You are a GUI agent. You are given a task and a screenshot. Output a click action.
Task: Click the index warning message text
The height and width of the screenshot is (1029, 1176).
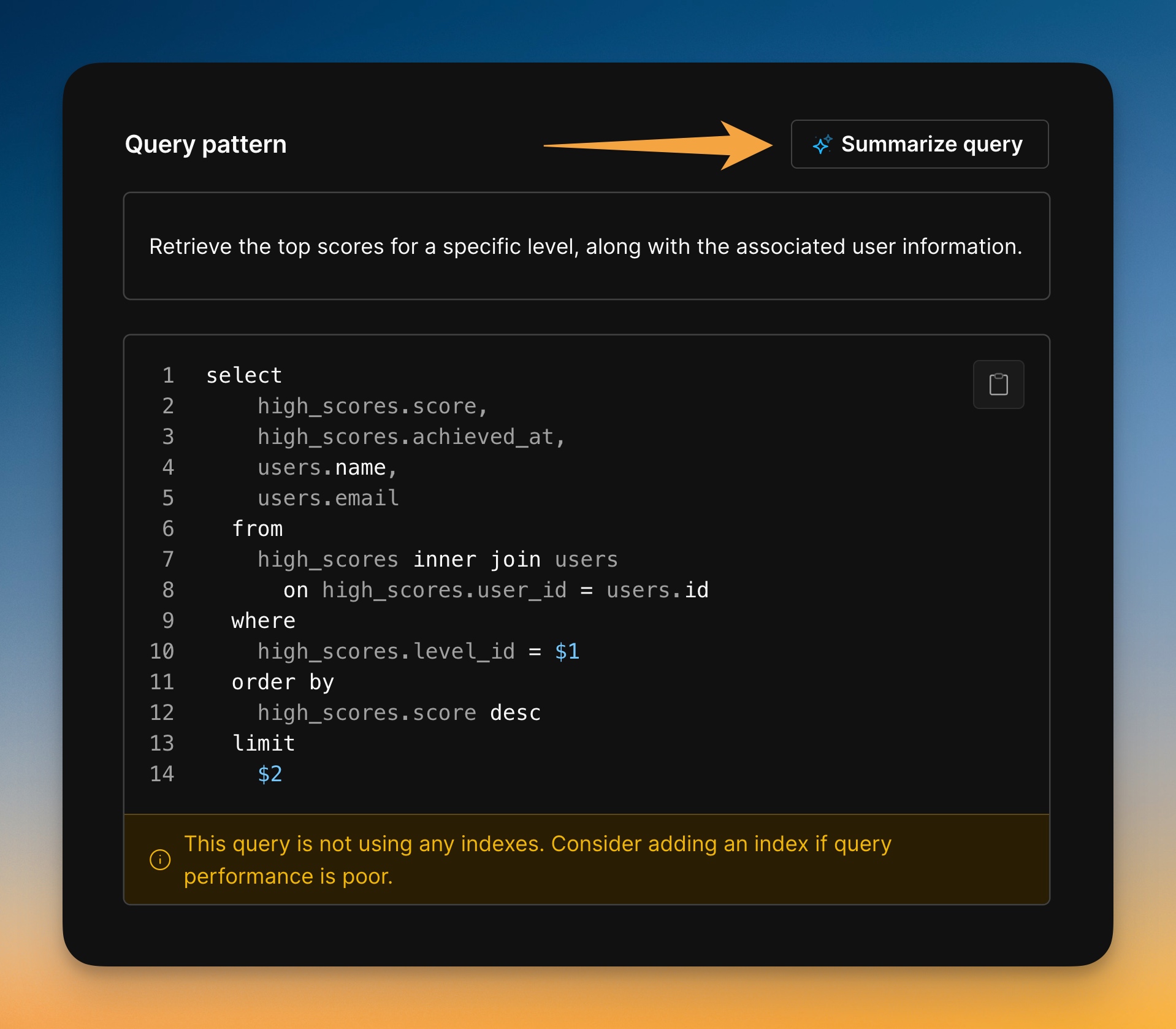click(537, 860)
